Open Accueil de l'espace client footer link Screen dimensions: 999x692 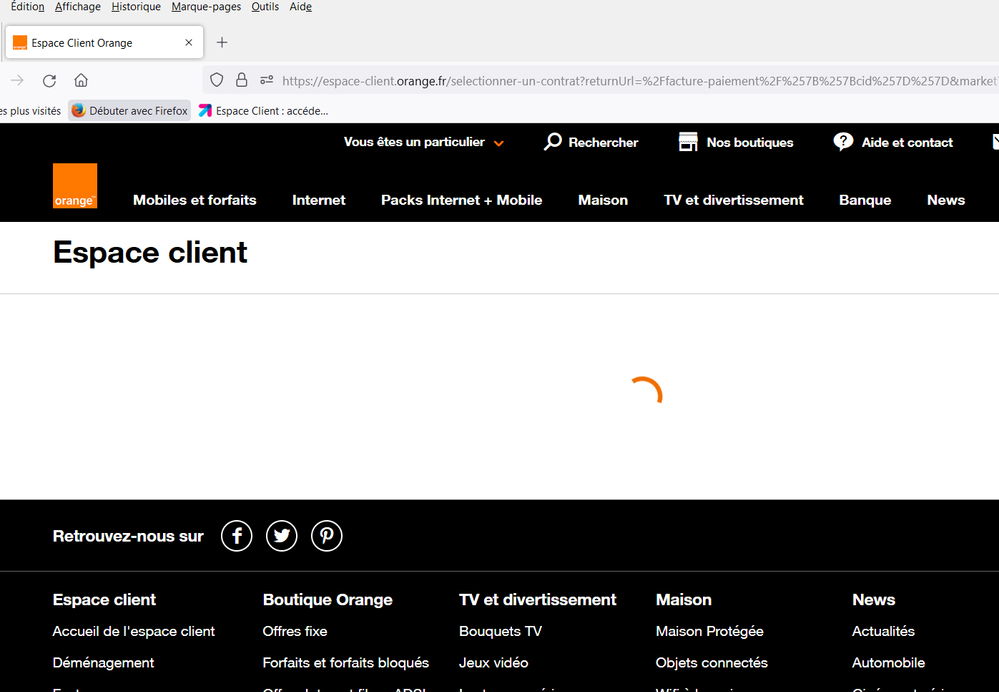134,631
